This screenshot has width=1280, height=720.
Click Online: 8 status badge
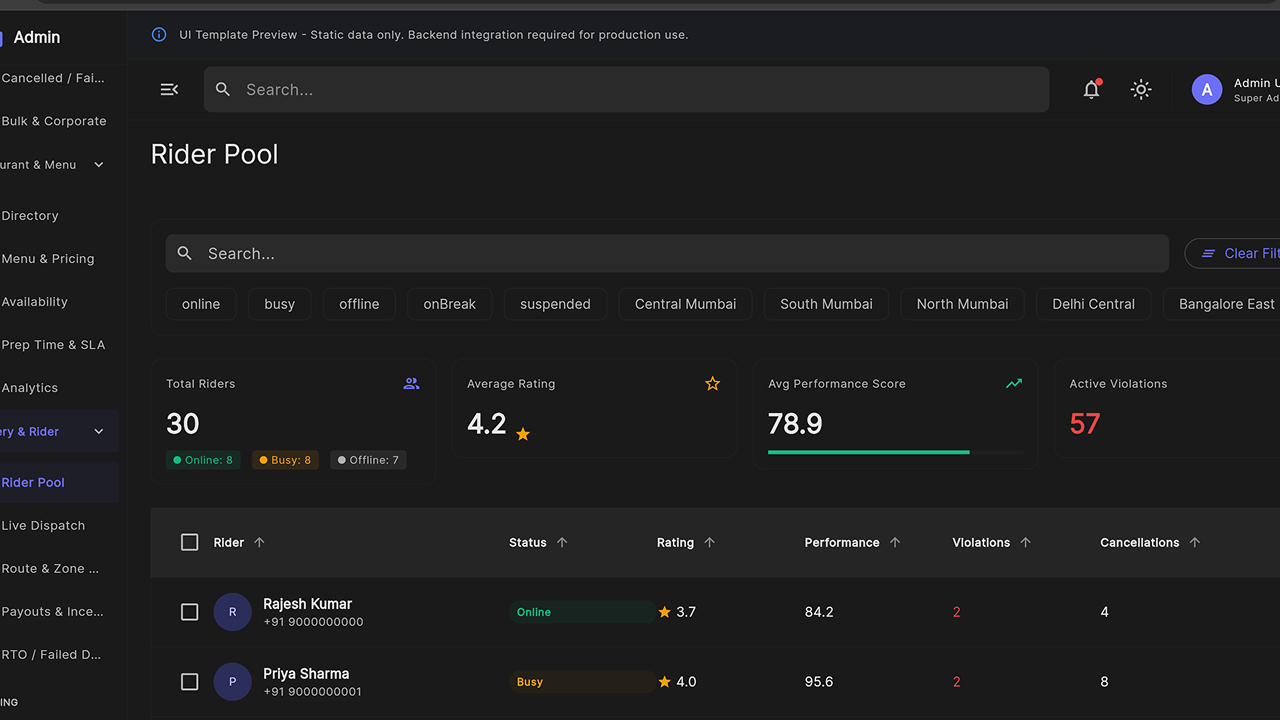(203, 460)
